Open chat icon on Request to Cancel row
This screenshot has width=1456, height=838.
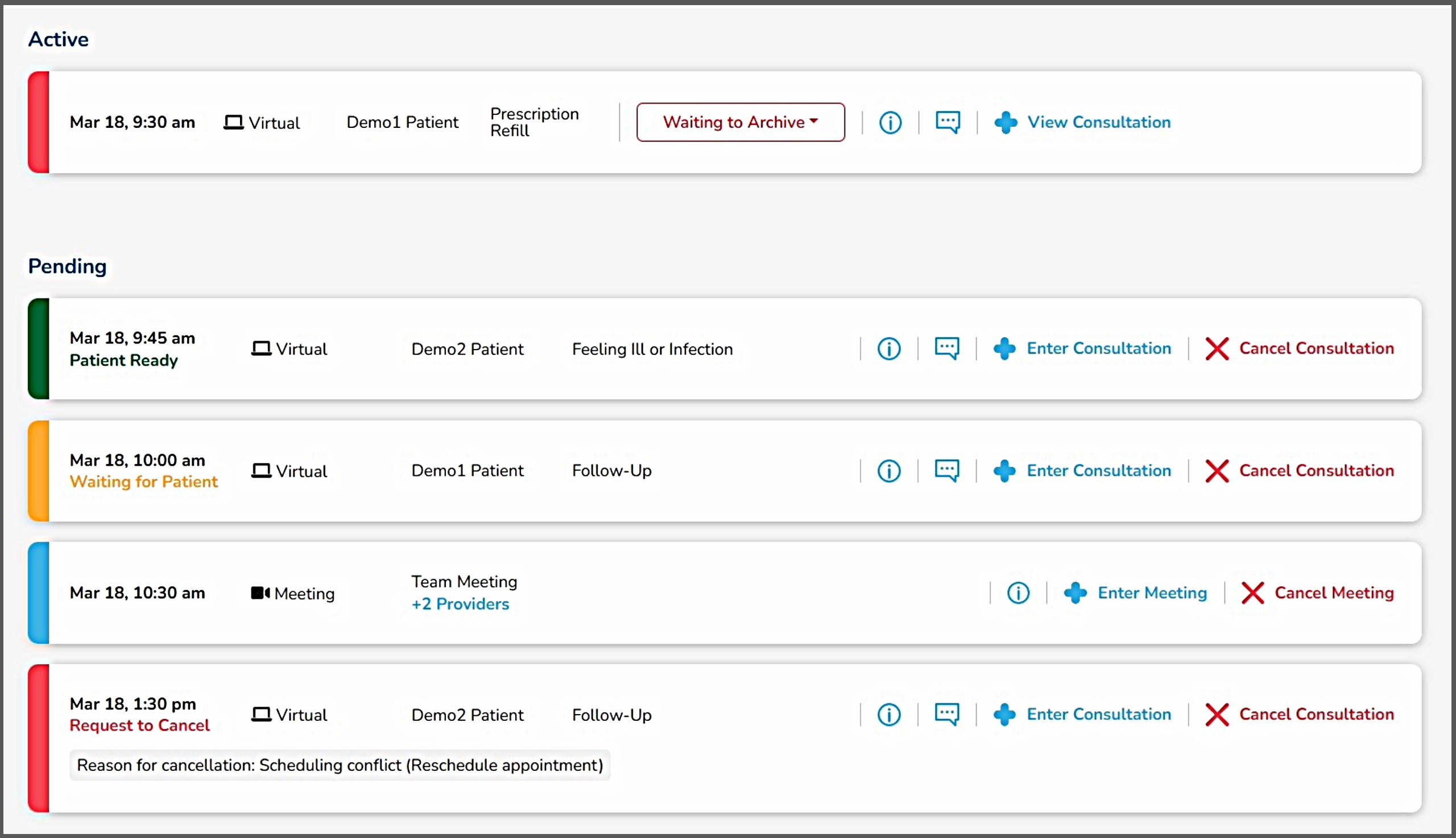point(946,715)
